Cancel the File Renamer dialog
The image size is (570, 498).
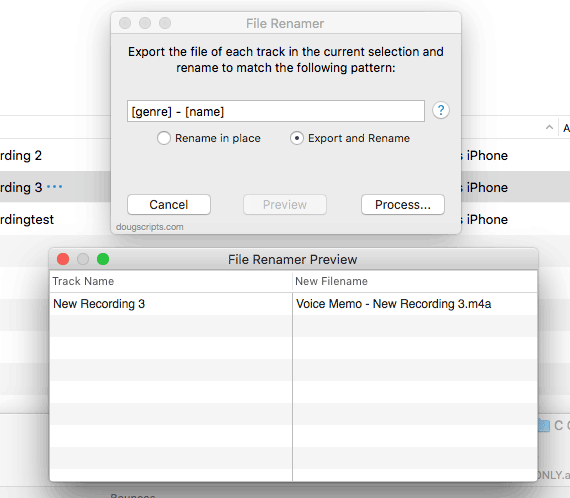[x=169, y=205]
